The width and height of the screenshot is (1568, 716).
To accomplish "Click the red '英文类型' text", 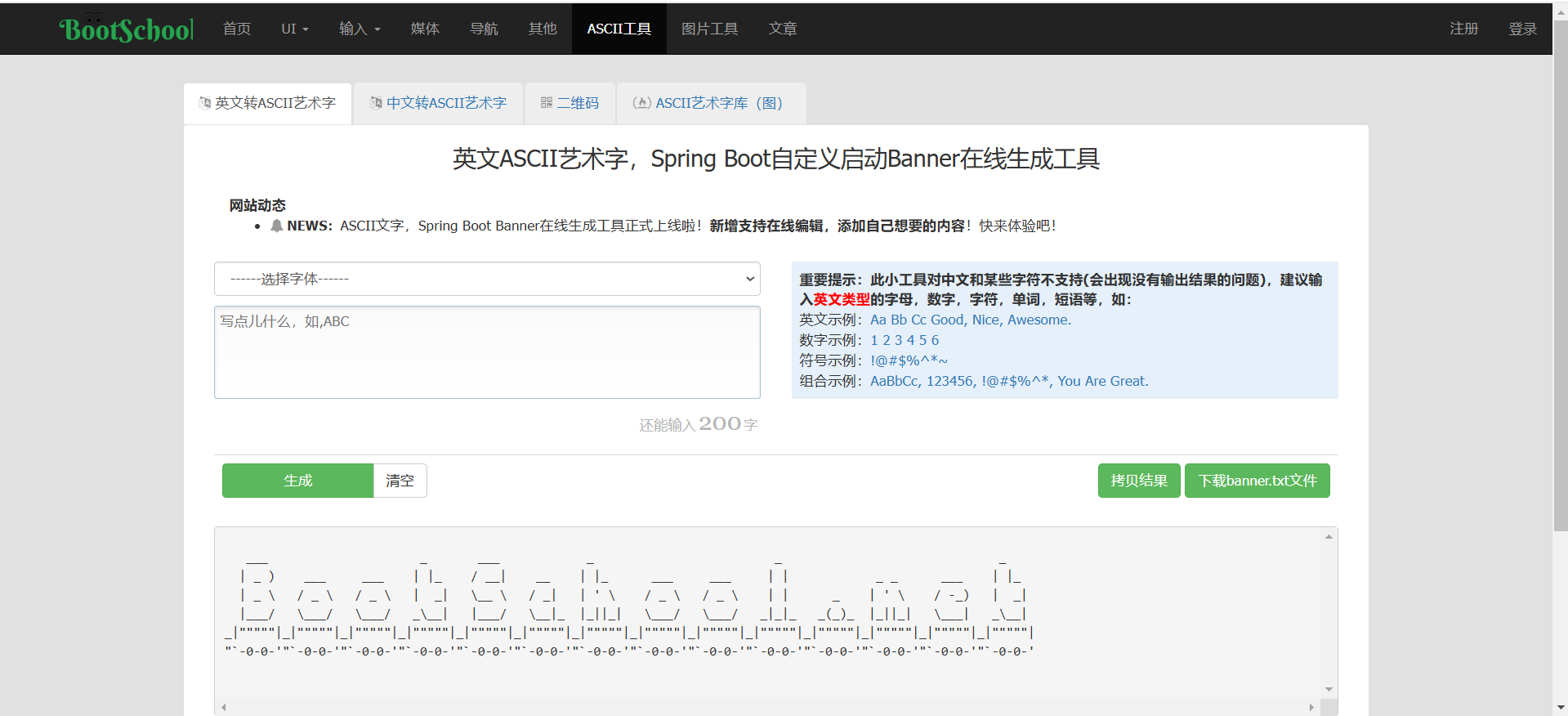I will (842, 299).
